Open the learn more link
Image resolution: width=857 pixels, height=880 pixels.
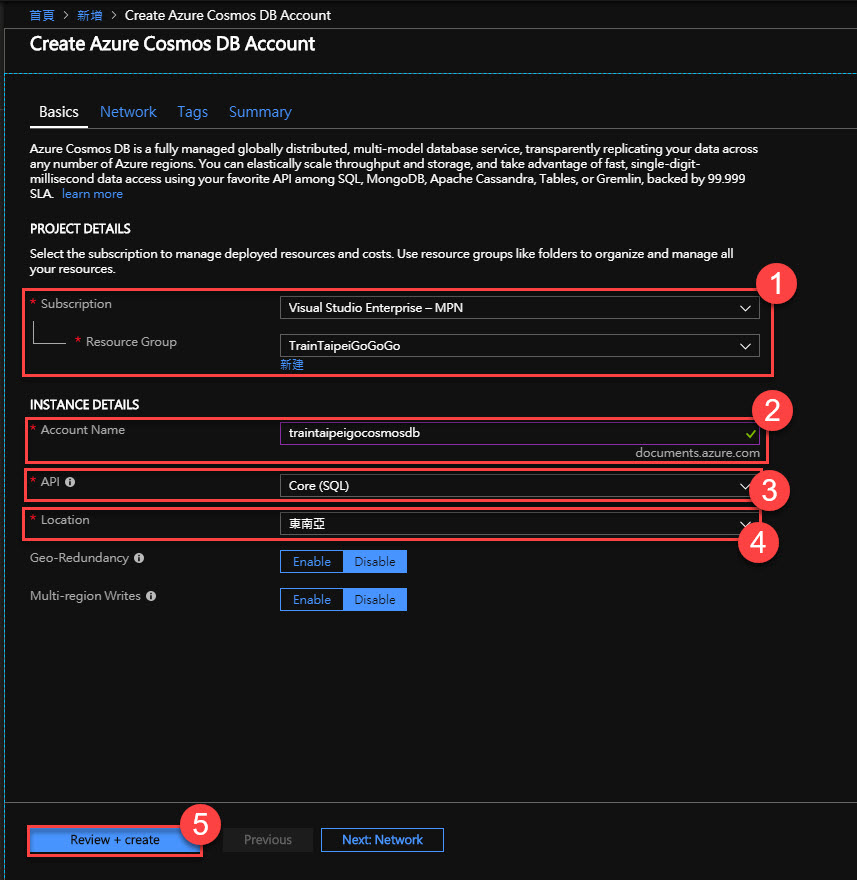[x=92, y=194]
